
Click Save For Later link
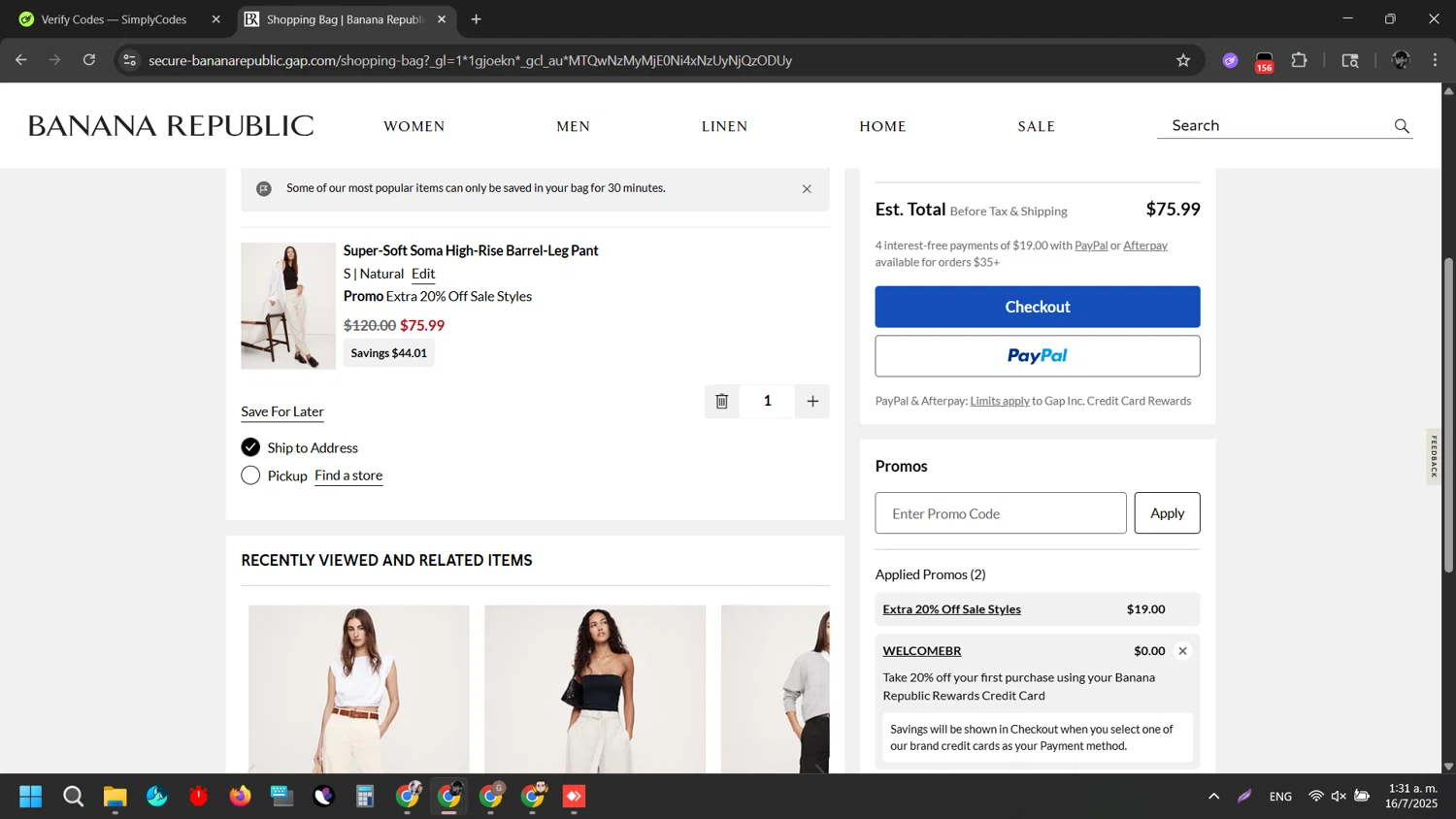[282, 411]
